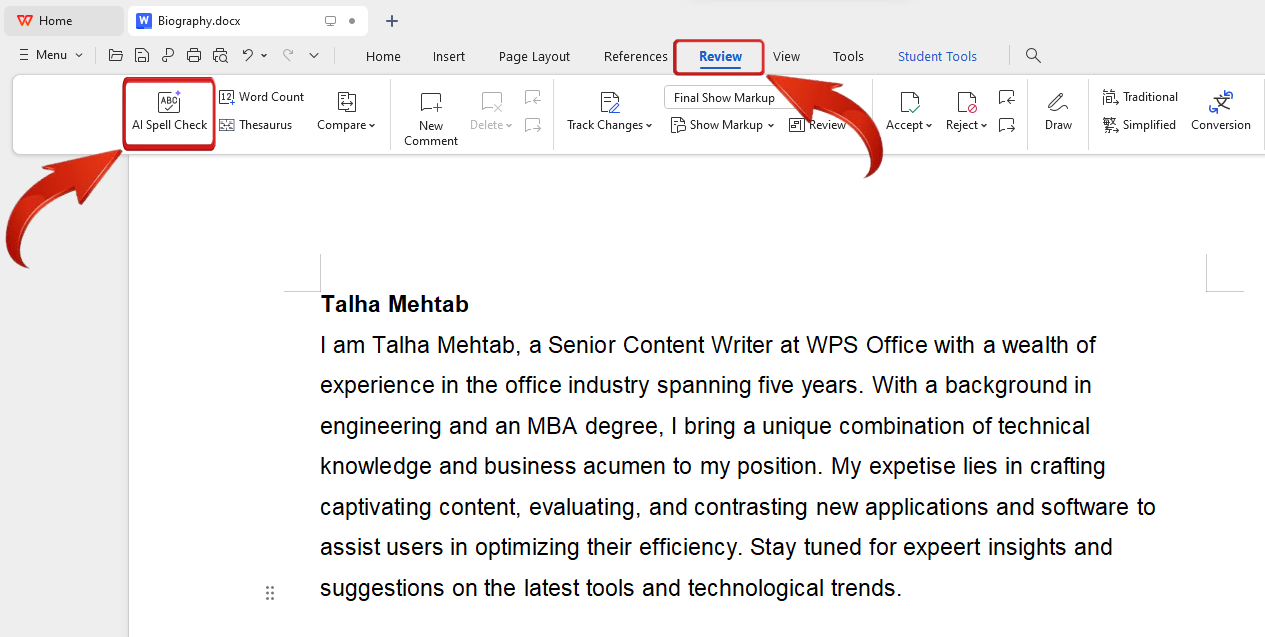The image size is (1265, 637).
Task: Switch to the Page Layout tab
Action: tap(534, 57)
